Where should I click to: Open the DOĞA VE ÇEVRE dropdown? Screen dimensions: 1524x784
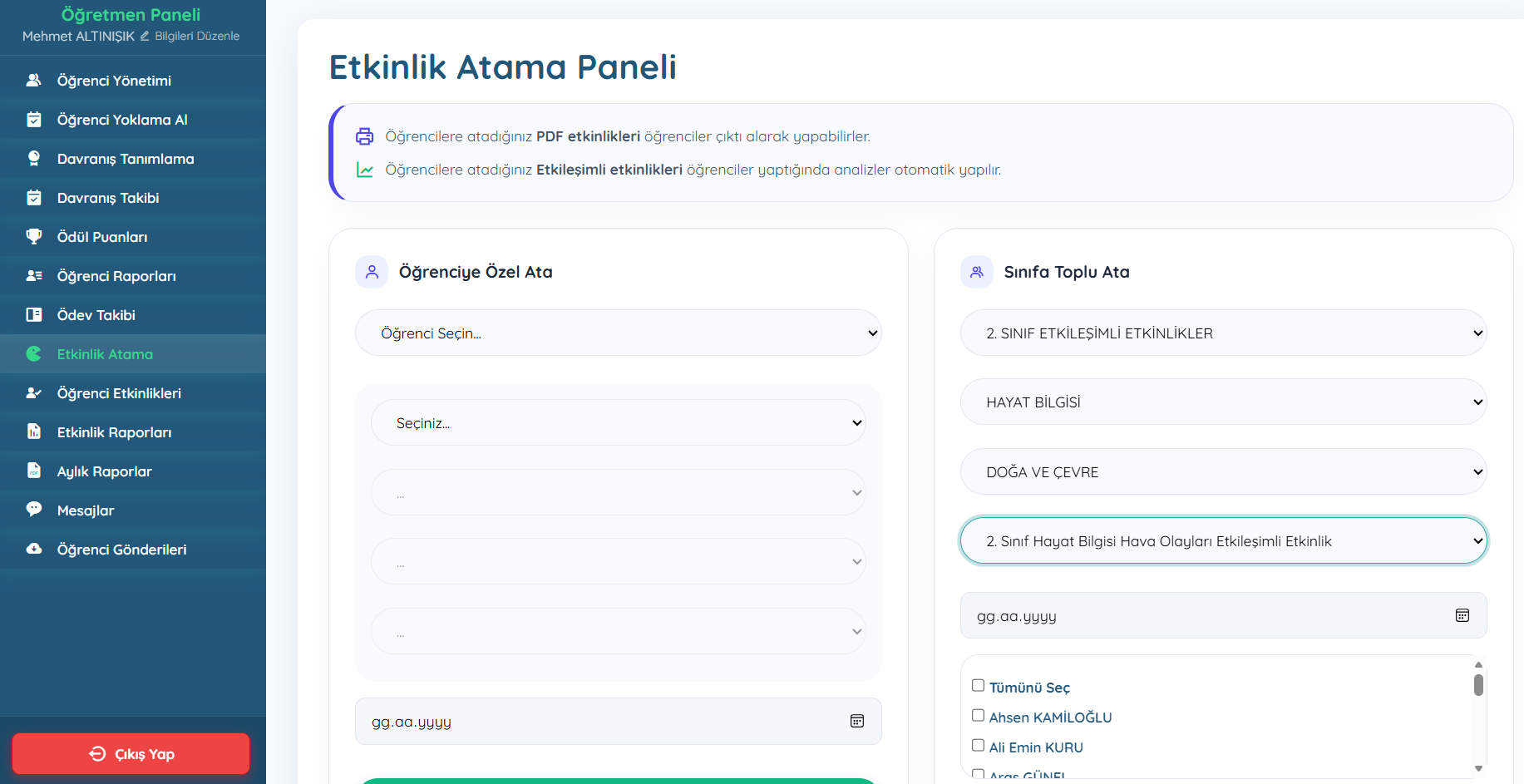point(1223,472)
